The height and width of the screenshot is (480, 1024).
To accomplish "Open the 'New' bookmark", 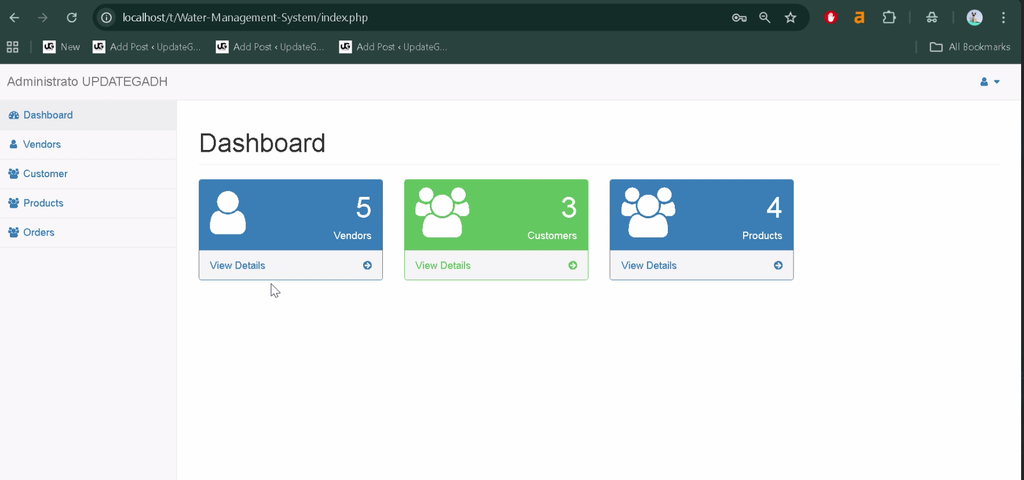I will (61, 47).
